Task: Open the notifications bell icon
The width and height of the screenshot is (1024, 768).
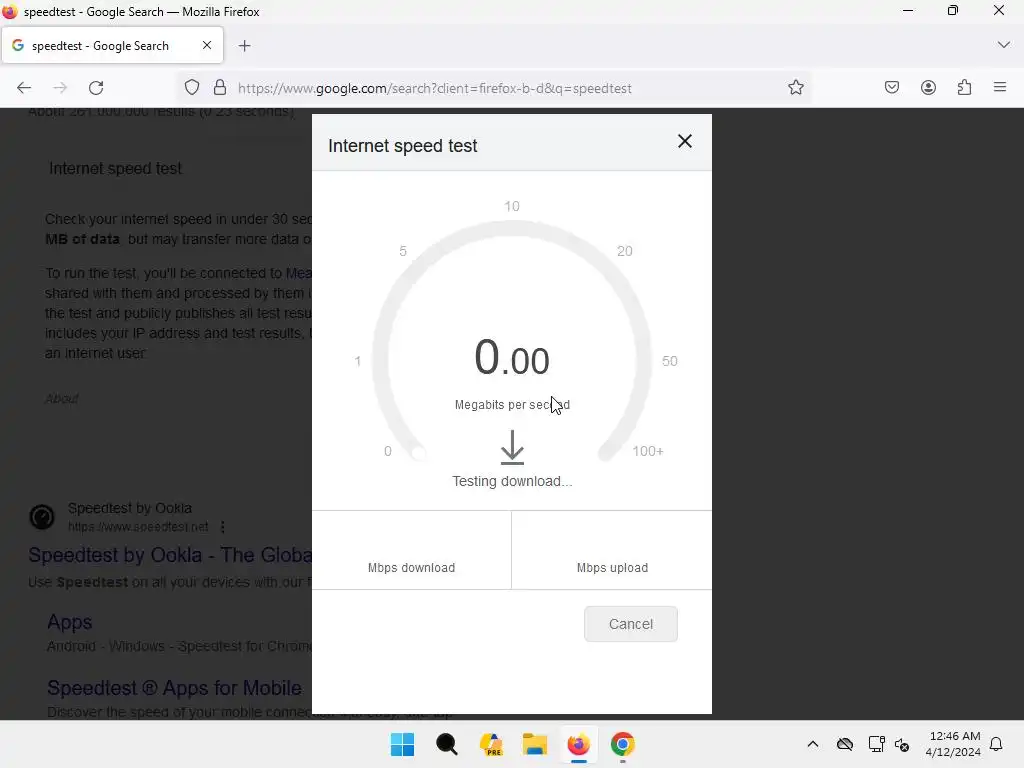Action: (996, 744)
